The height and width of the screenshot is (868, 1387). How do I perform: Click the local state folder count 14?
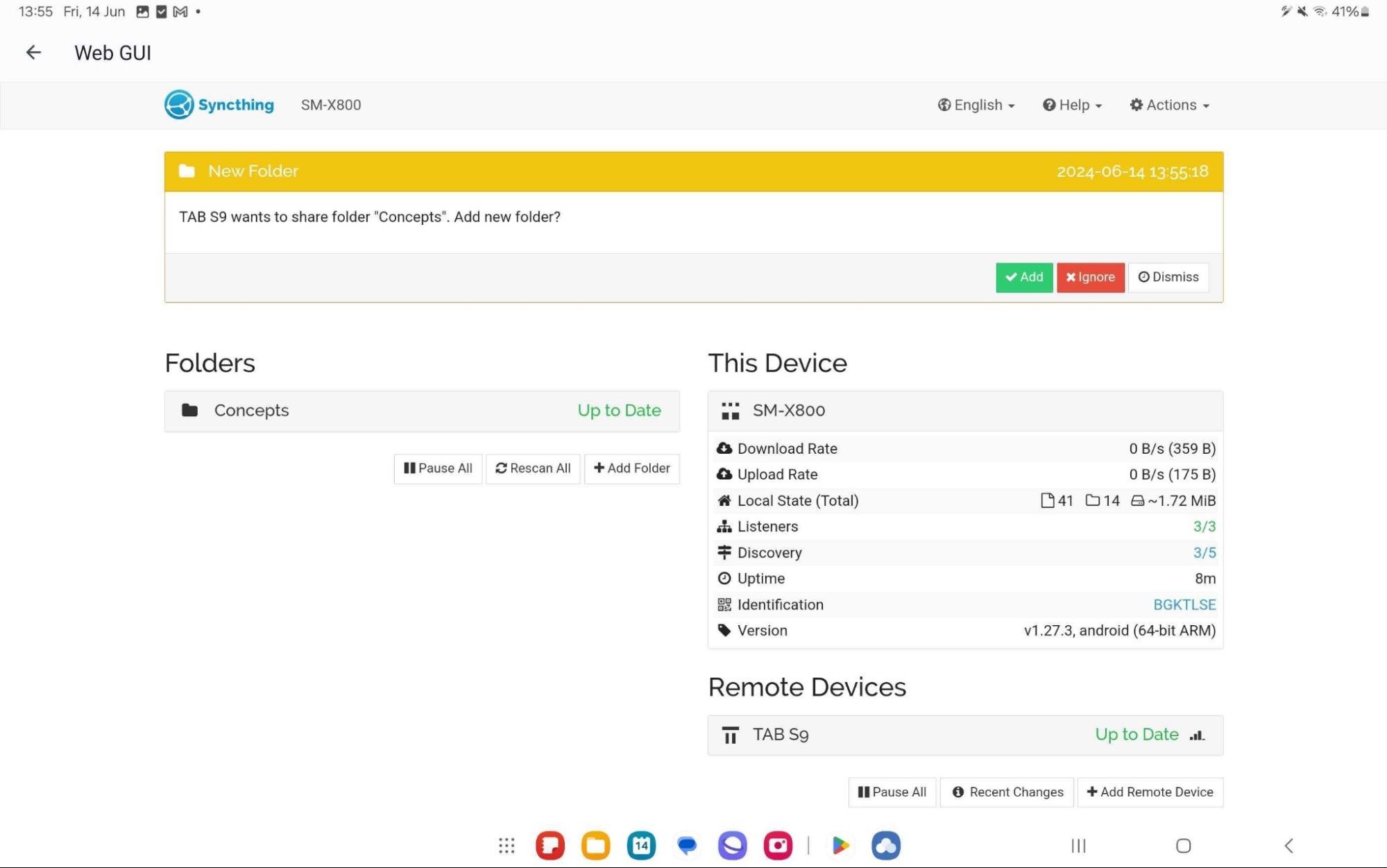pyautogui.click(x=1103, y=501)
